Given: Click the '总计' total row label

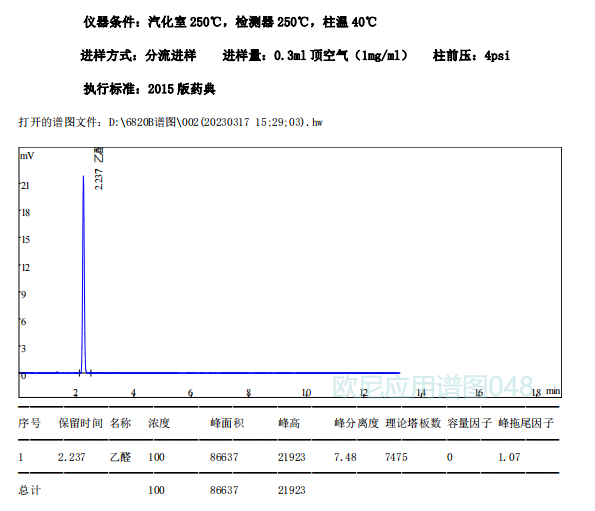Looking at the screenshot, I should [29, 490].
